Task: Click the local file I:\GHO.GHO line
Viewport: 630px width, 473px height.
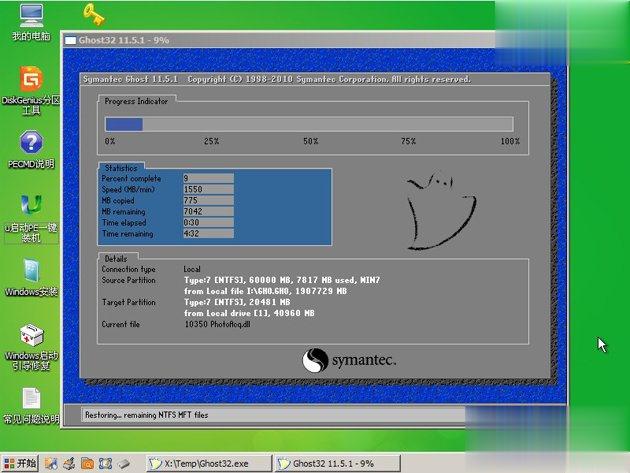Action: pos(265,291)
